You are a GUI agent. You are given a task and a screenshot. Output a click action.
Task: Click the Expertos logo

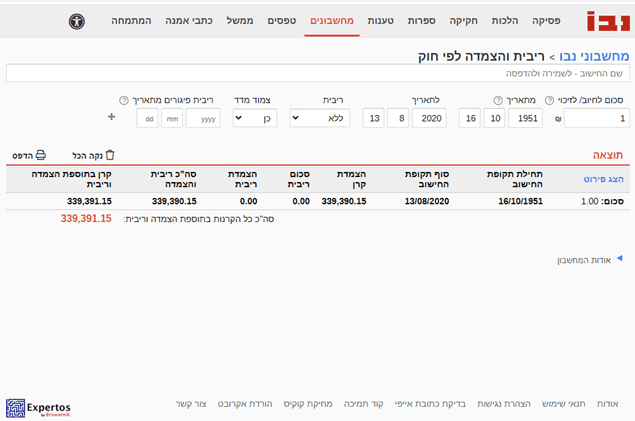[x=38, y=408]
